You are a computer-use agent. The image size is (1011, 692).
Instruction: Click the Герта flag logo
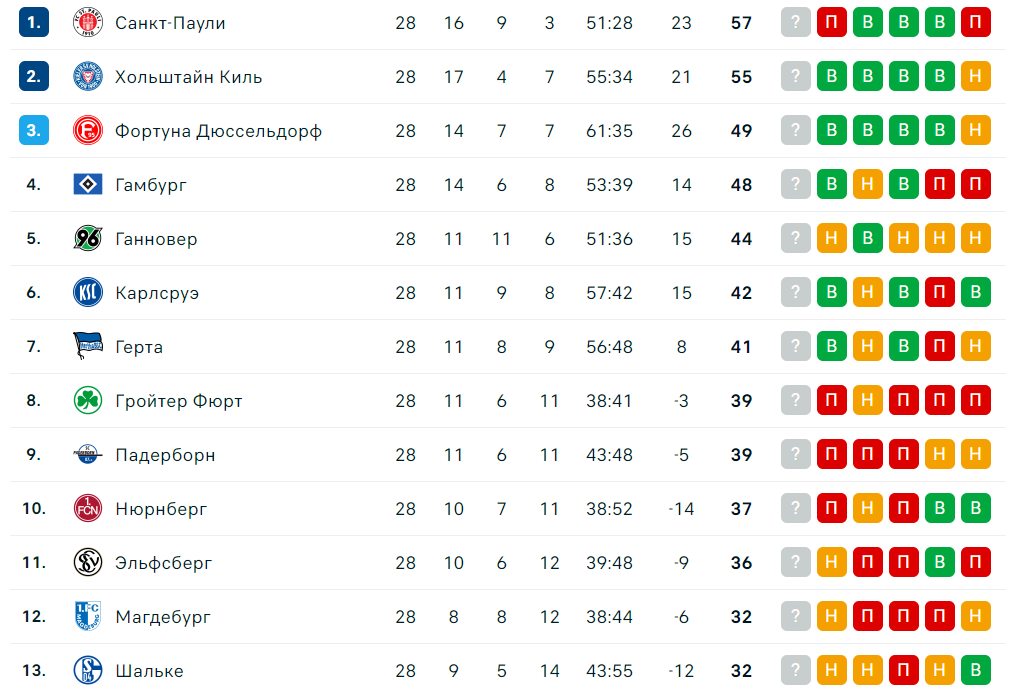[88, 346]
